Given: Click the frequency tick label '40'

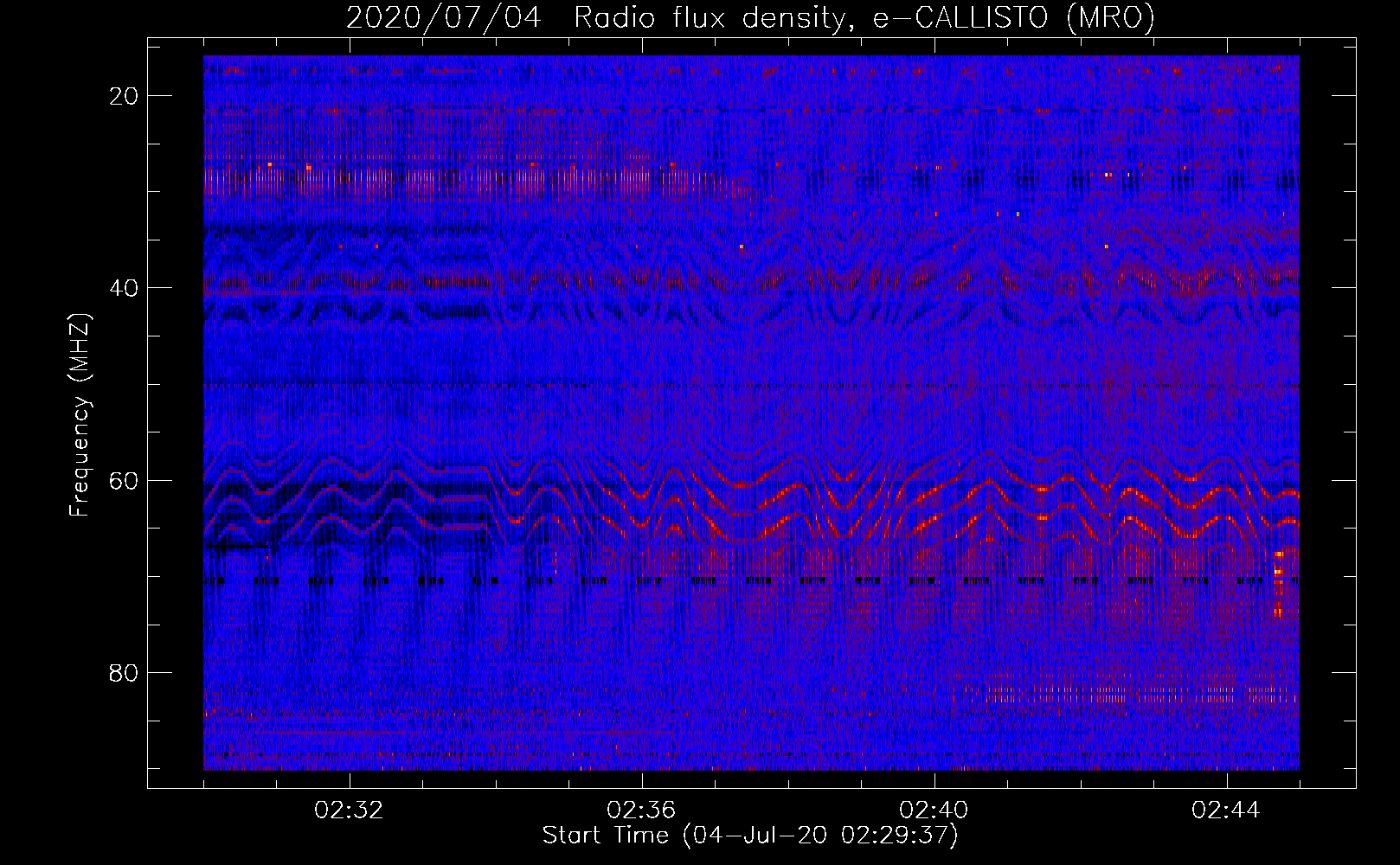Looking at the screenshot, I should point(124,288).
